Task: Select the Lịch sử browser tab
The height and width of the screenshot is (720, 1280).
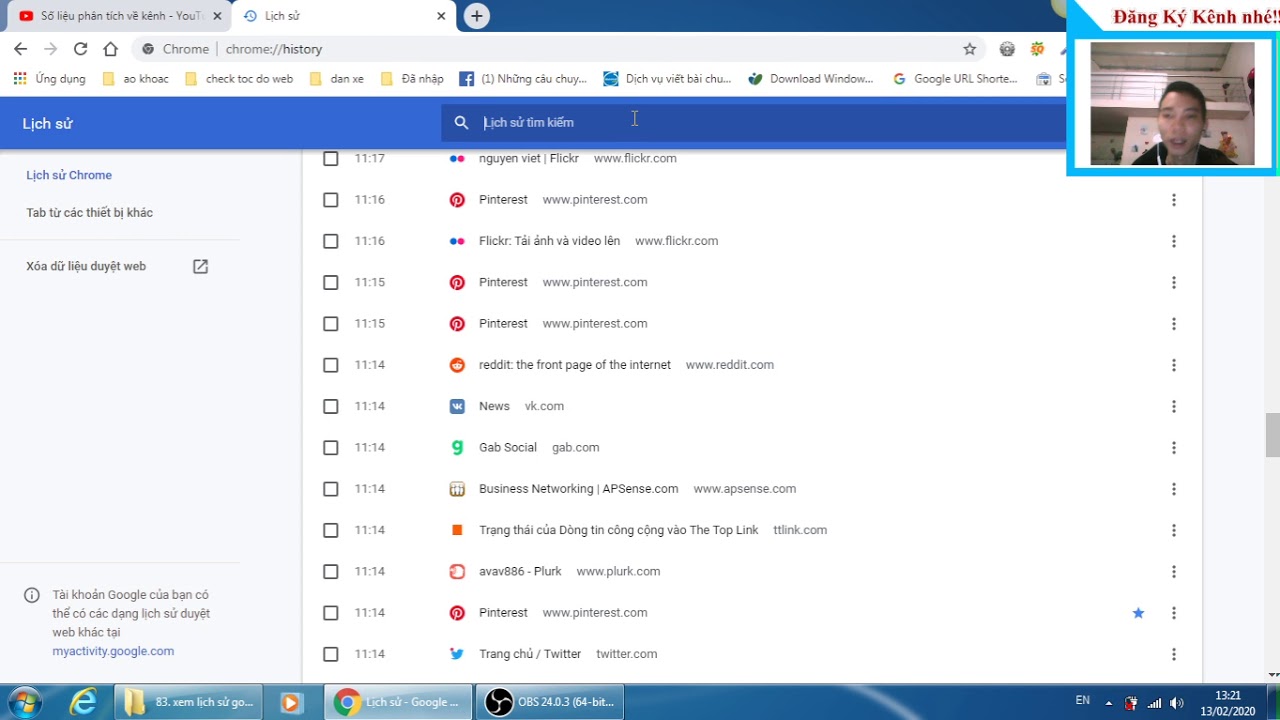Action: tap(343, 16)
